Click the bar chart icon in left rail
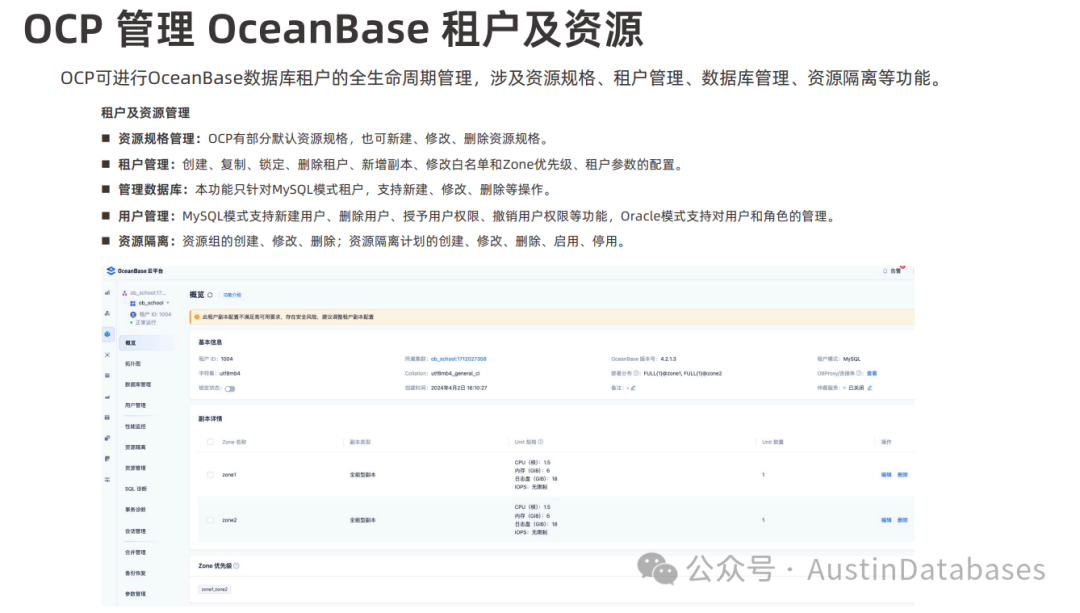The width and height of the screenshot is (1080, 613). click(x=107, y=293)
